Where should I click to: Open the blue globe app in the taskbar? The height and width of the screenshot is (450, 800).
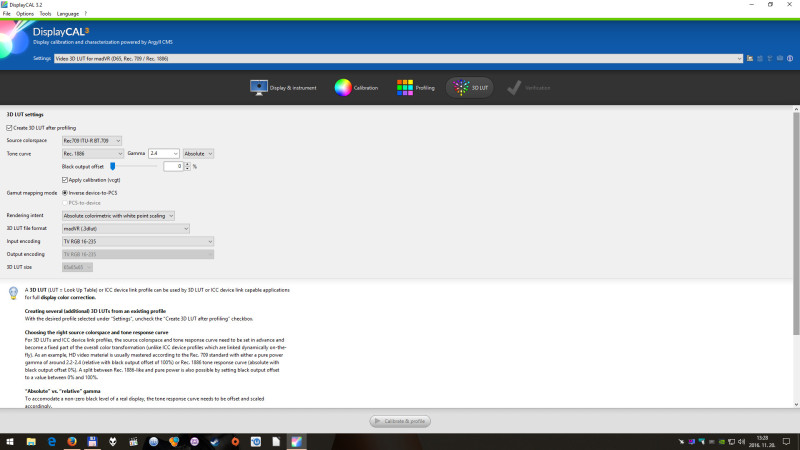pyautogui.click(x=154, y=442)
